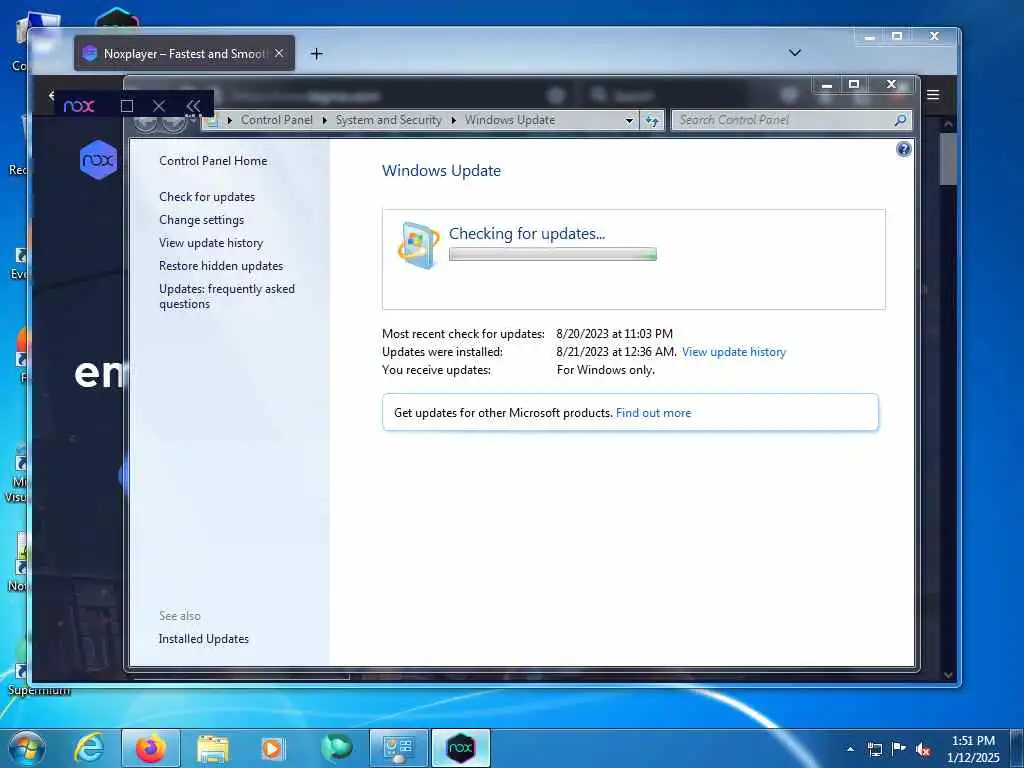Switch to Control Panel taskbar item
Screen dimensions: 1024x768
pos(398,748)
